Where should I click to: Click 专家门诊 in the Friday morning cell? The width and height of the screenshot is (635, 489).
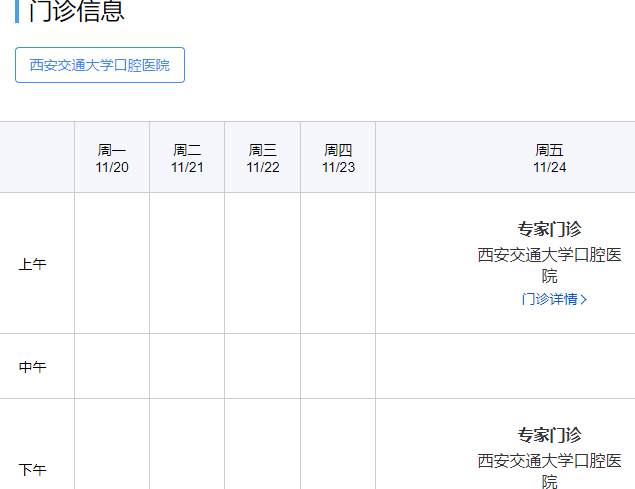549,229
